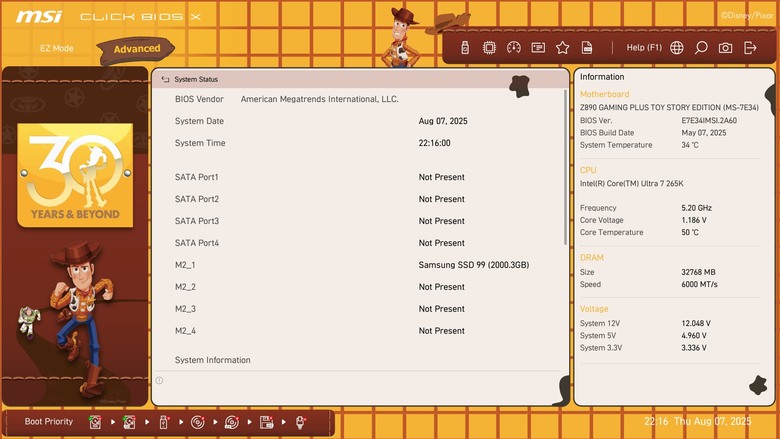This screenshot has width=780, height=439.
Task: Click the DRAM Size value 32768 MB
Action: (x=698, y=272)
